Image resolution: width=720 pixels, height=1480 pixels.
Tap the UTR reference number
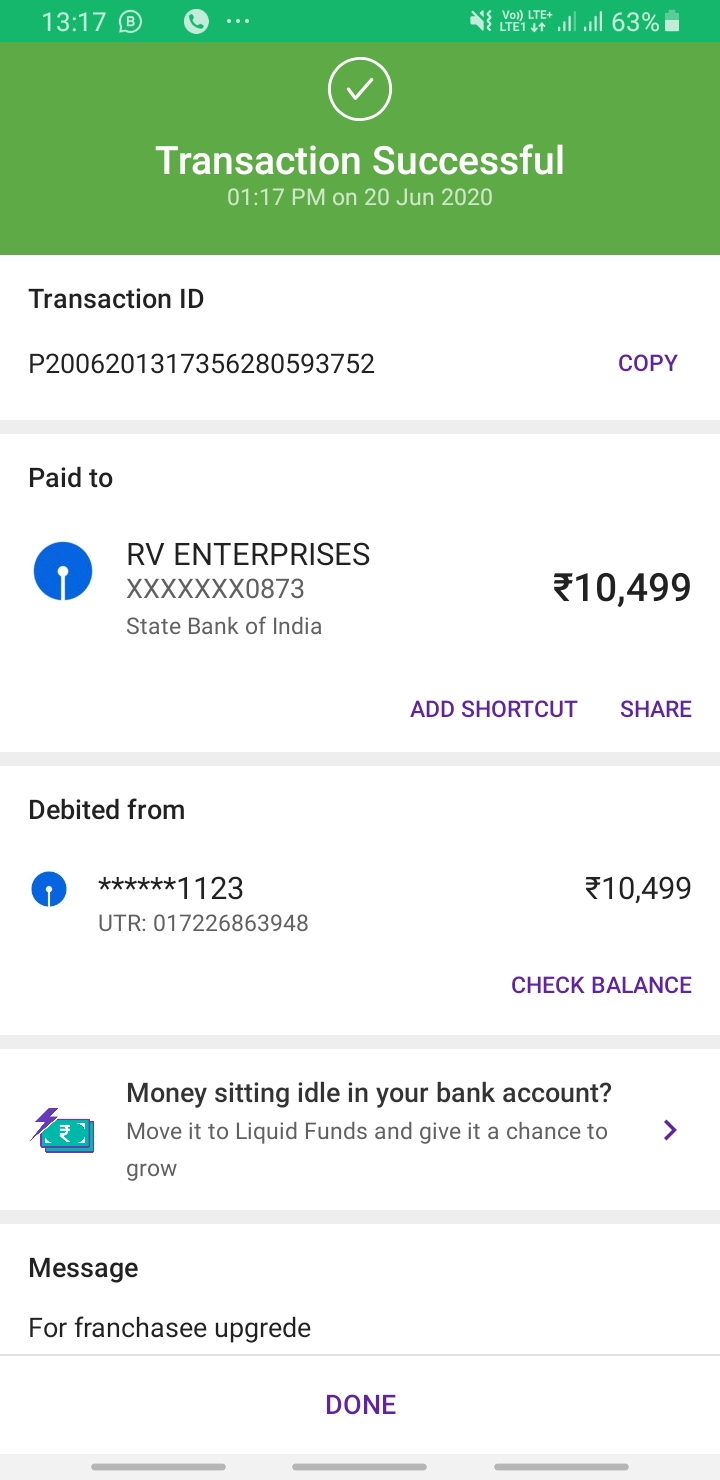[203, 922]
